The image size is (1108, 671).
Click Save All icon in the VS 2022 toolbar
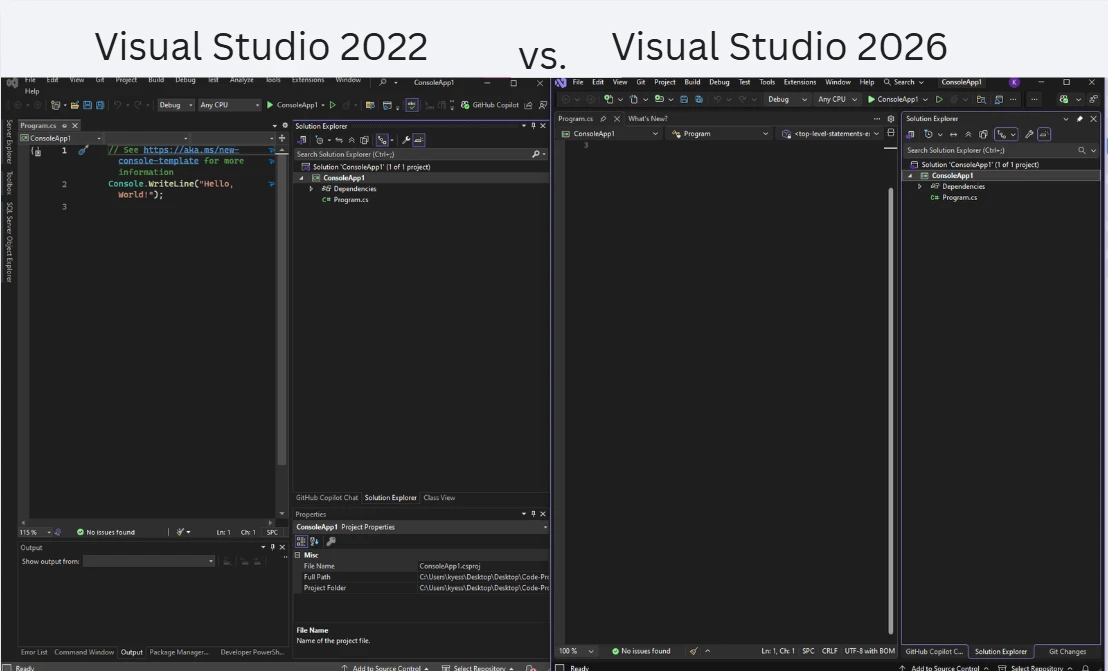tap(99, 105)
